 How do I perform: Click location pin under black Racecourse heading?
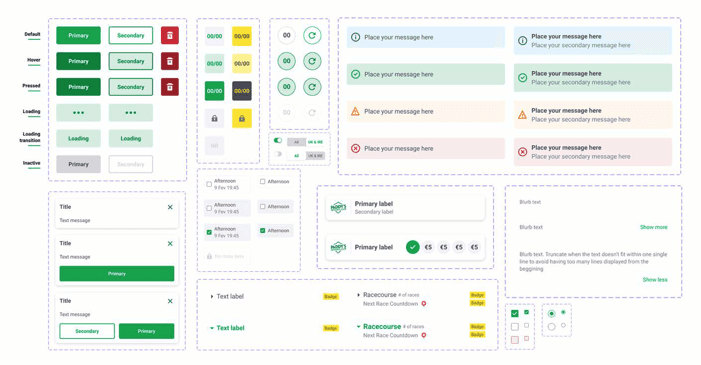click(424, 304)
